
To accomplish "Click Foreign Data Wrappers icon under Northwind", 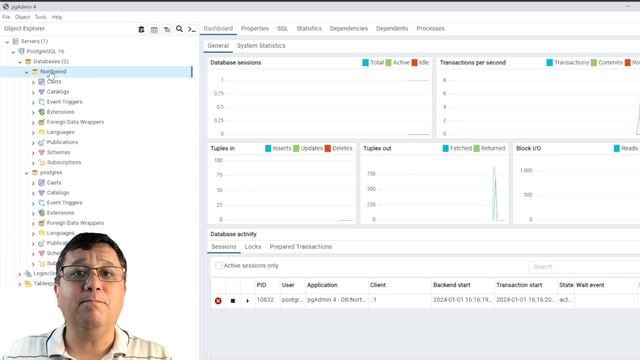I will click(42, 122).
